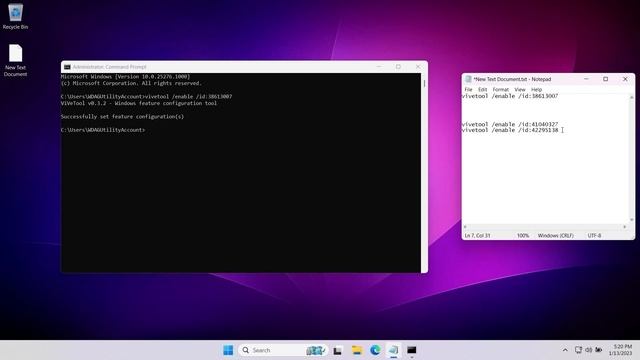The width and height of the screenshot is (640, 360).
Task: Click Windows (CRLF) status entry
Action: click(556, 236)
